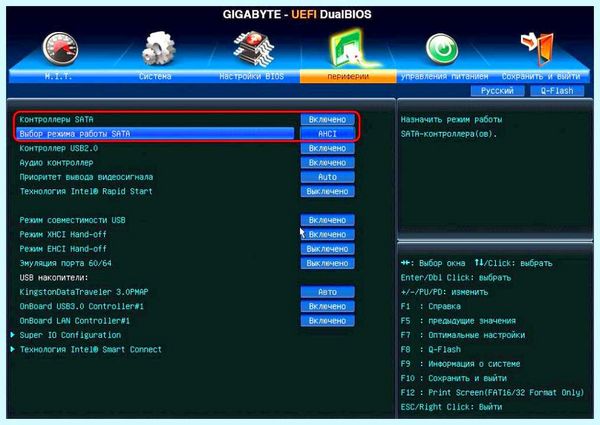Select OnBoard USB3.0 Controller#1 label
600x425 pixels.
tap(82, 306)
